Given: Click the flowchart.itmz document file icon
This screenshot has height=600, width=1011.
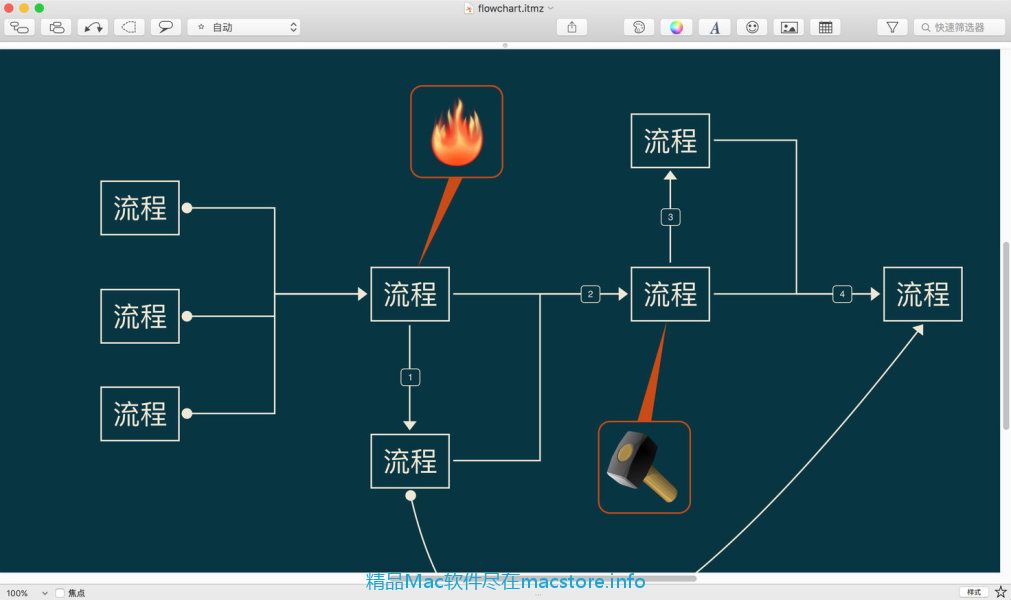Looking at the screenshot, I should coord(469,8).
